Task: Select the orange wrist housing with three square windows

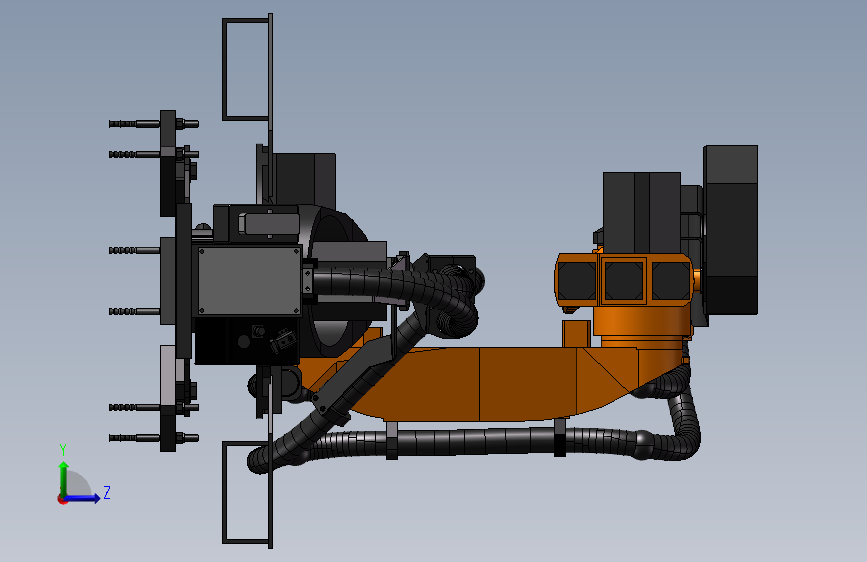Action: pos(624,280)
